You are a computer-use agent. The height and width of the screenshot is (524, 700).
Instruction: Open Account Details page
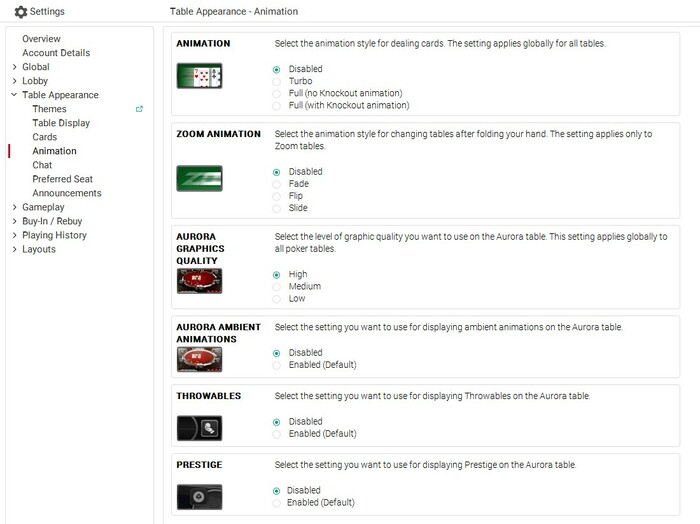tap(56, 53)
